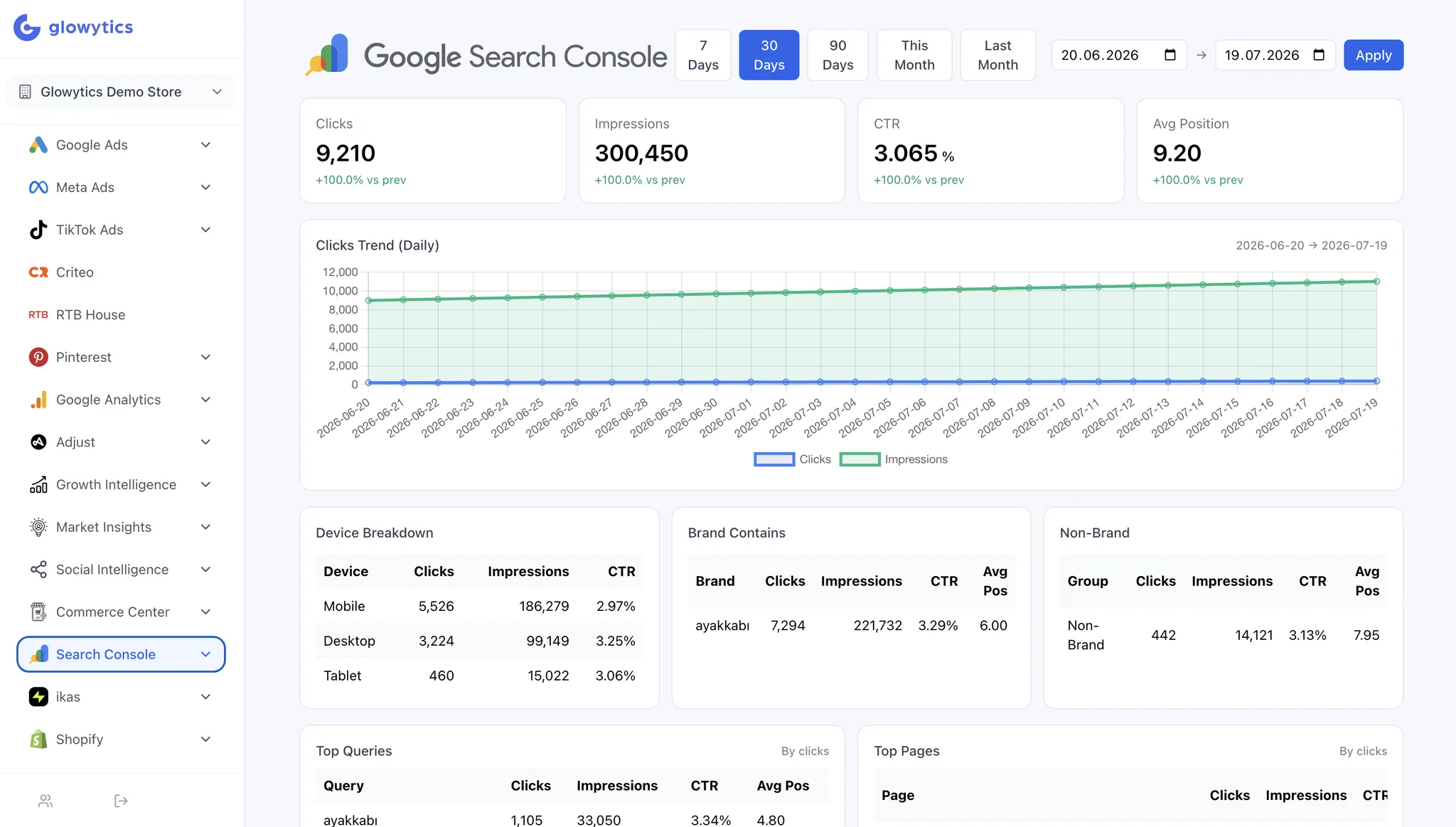Expand the Commerce Center chevron
Image resolution: width=1456 pixels, height=827 pixels.
point(205,612)
